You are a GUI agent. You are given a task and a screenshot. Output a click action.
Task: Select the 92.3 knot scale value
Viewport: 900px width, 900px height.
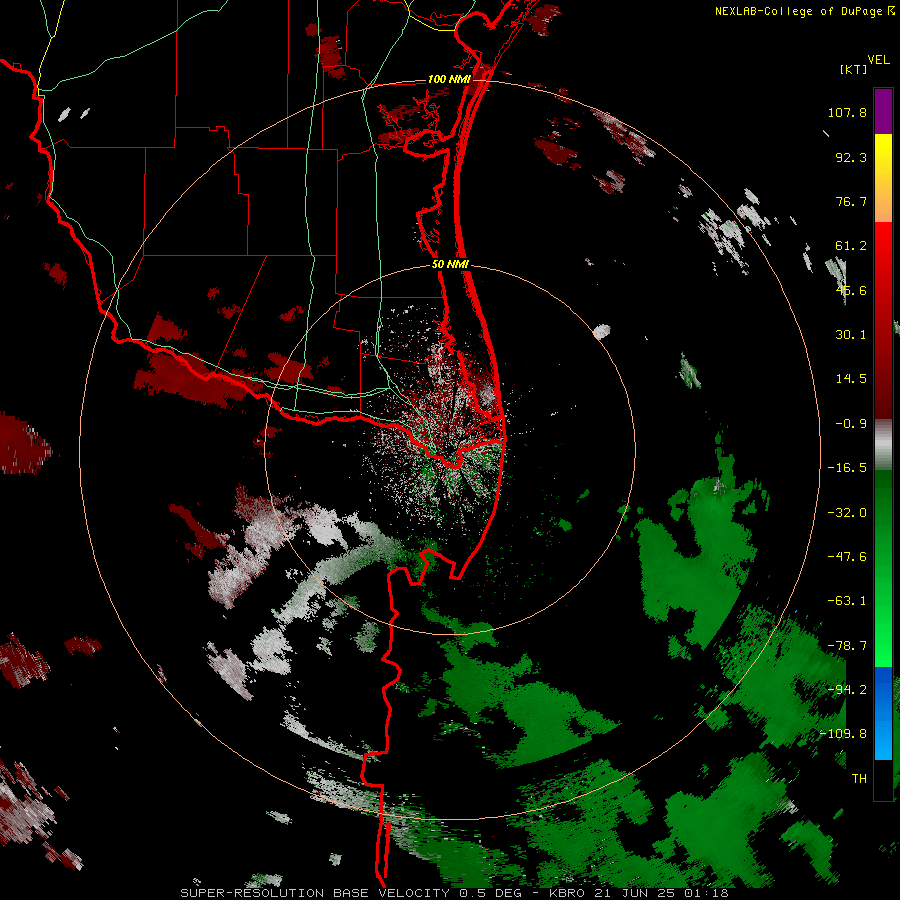pyautogui.click(x=851, y=157)
